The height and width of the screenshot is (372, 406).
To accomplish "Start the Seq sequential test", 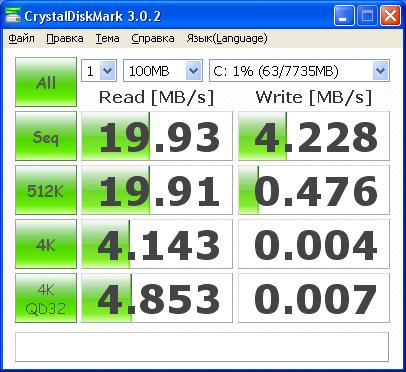I will tap(46, 136).
